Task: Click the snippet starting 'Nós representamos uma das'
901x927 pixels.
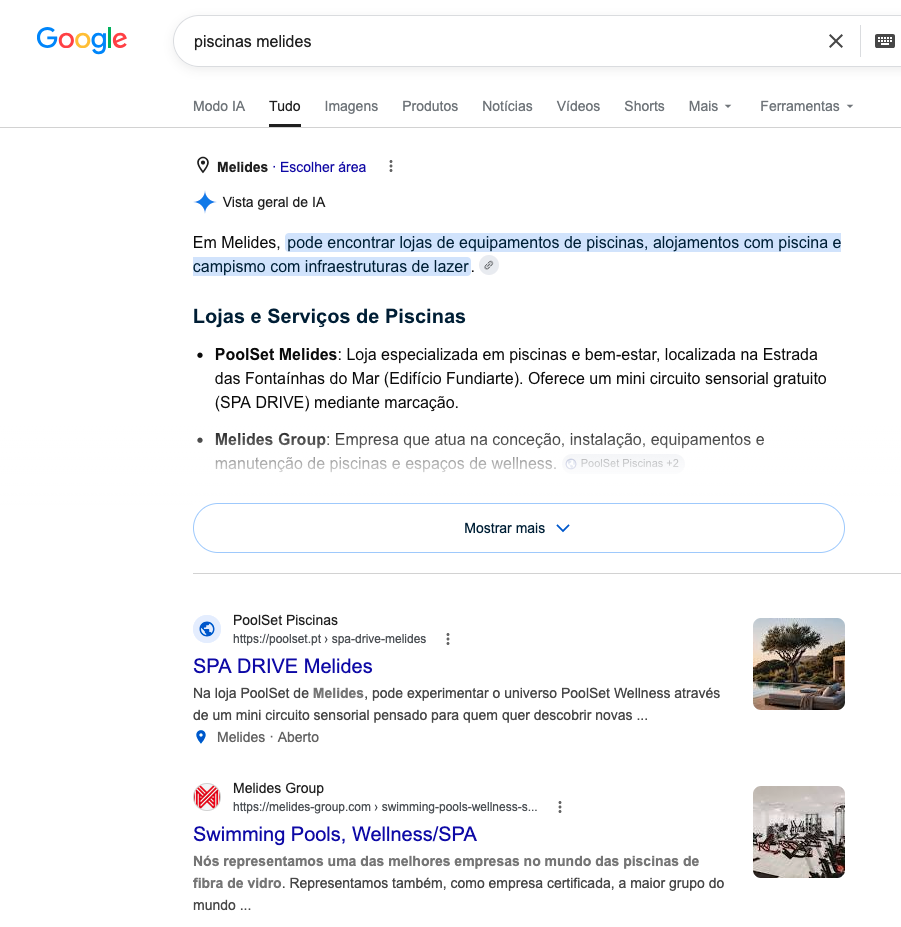Action: click(x=458, y=883)
